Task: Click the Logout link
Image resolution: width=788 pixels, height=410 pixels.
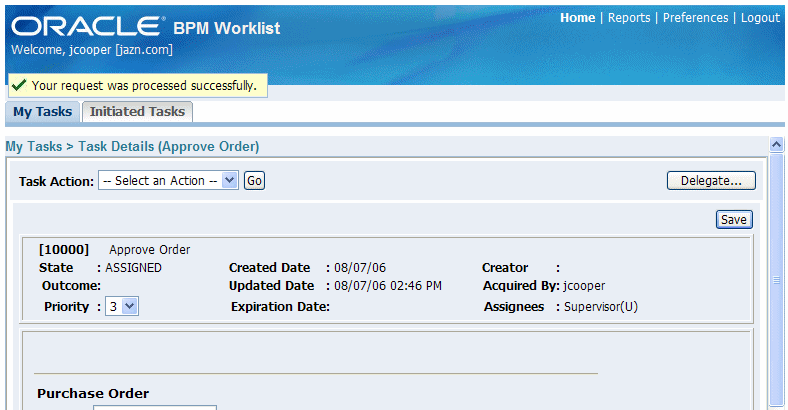Action: (x=760, y=18)
